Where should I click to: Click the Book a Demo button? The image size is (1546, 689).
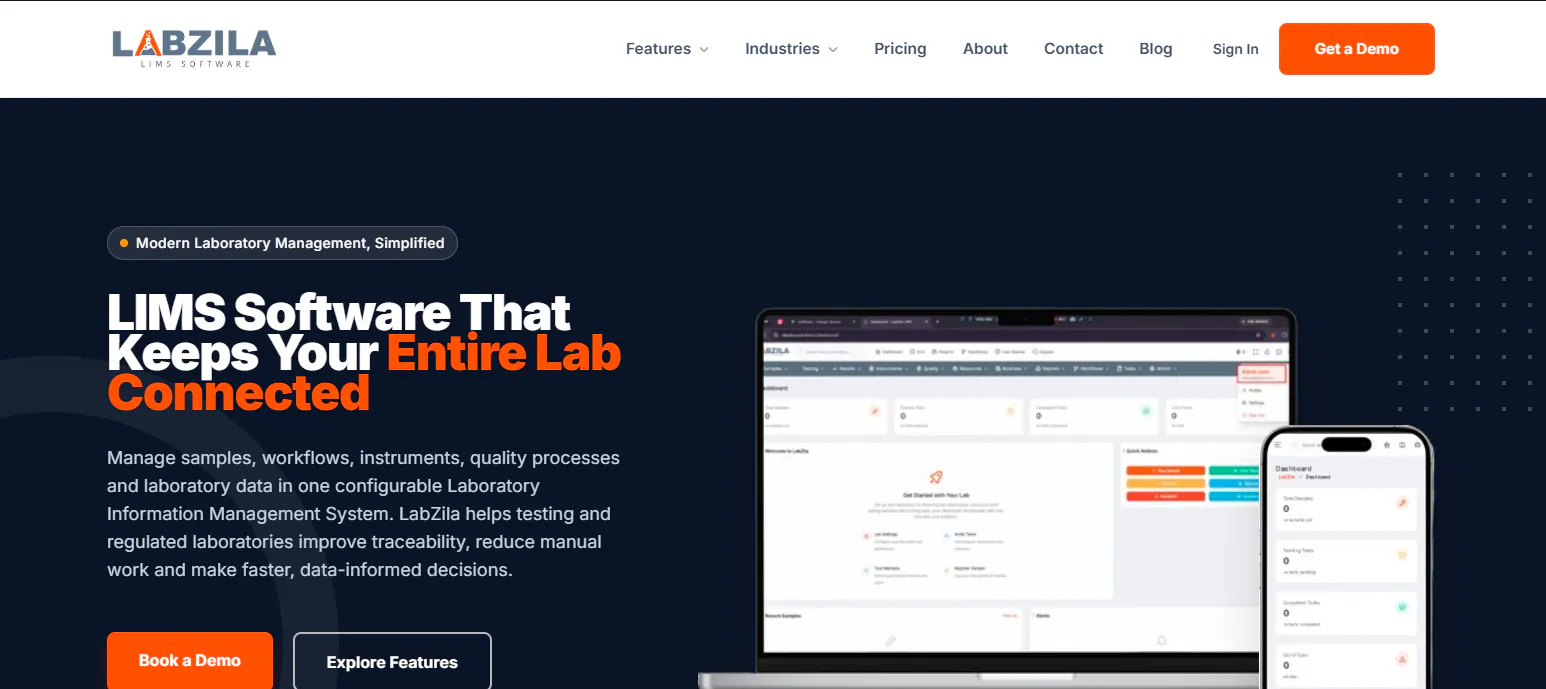190,660
